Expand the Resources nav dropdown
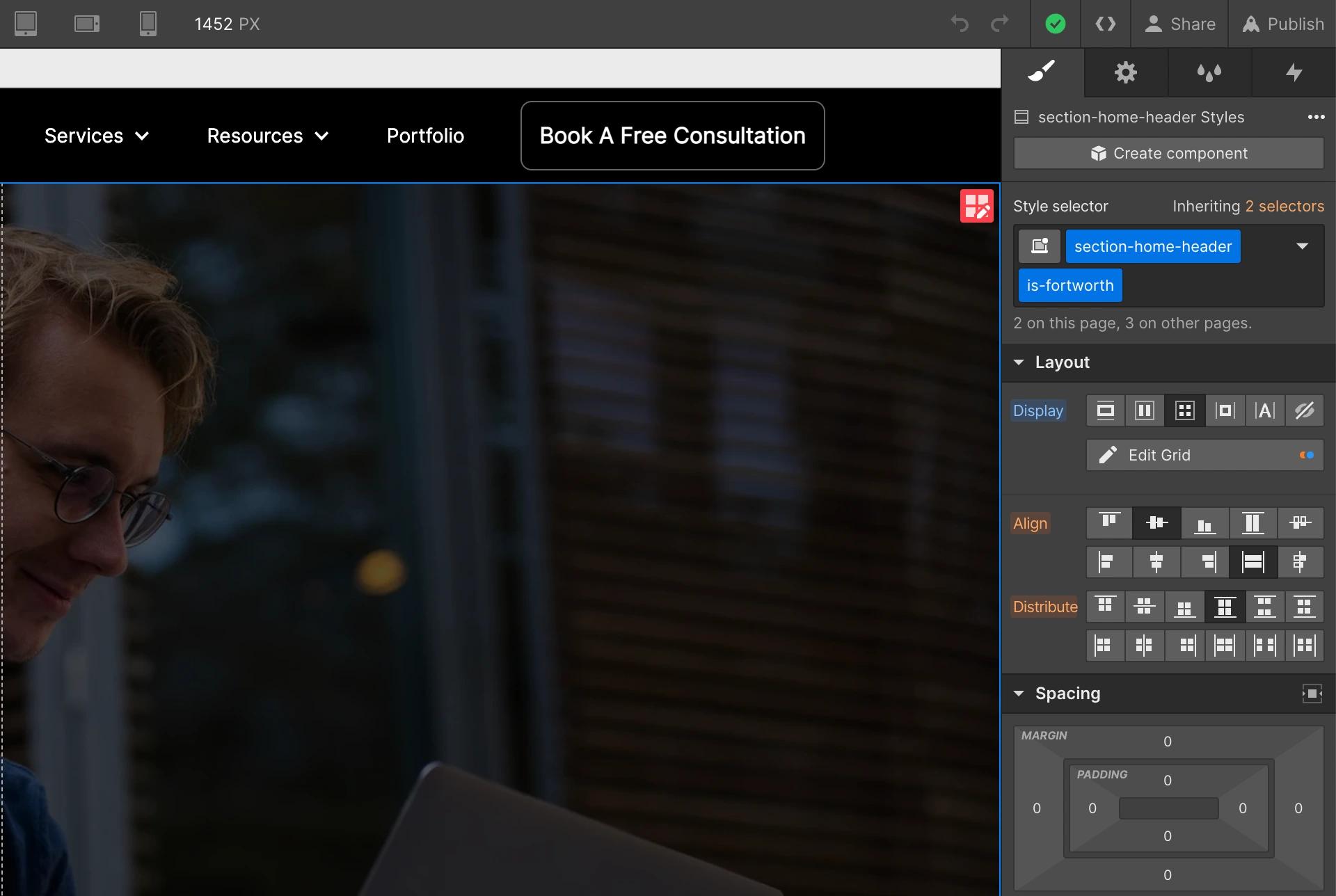This screenshot has width=1336, height=896. pyautogui.click(x=268, y=136)
